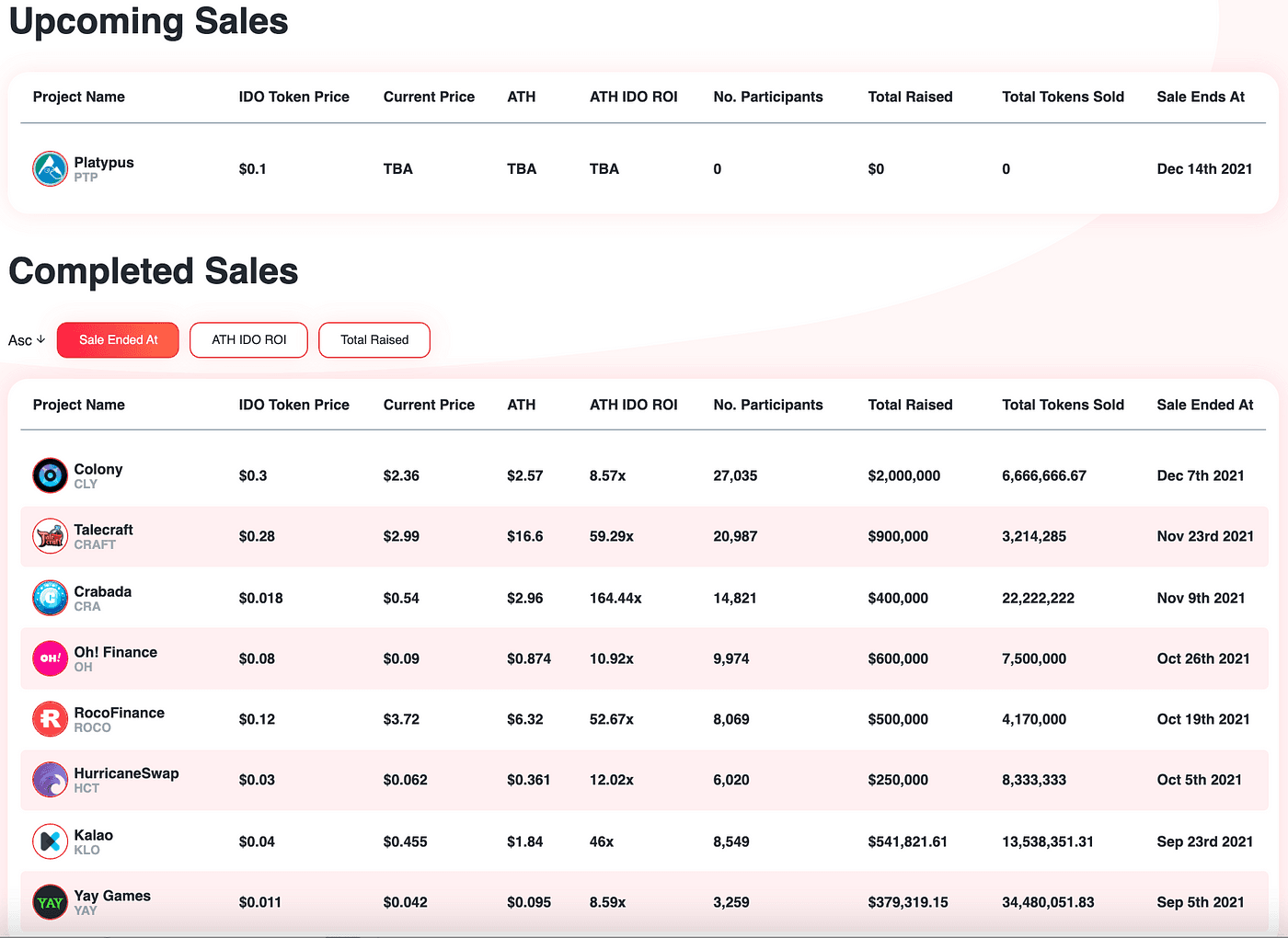
Task: Select Colony ATH IDO ROI '8.57x'
Action: click(608, 475)
